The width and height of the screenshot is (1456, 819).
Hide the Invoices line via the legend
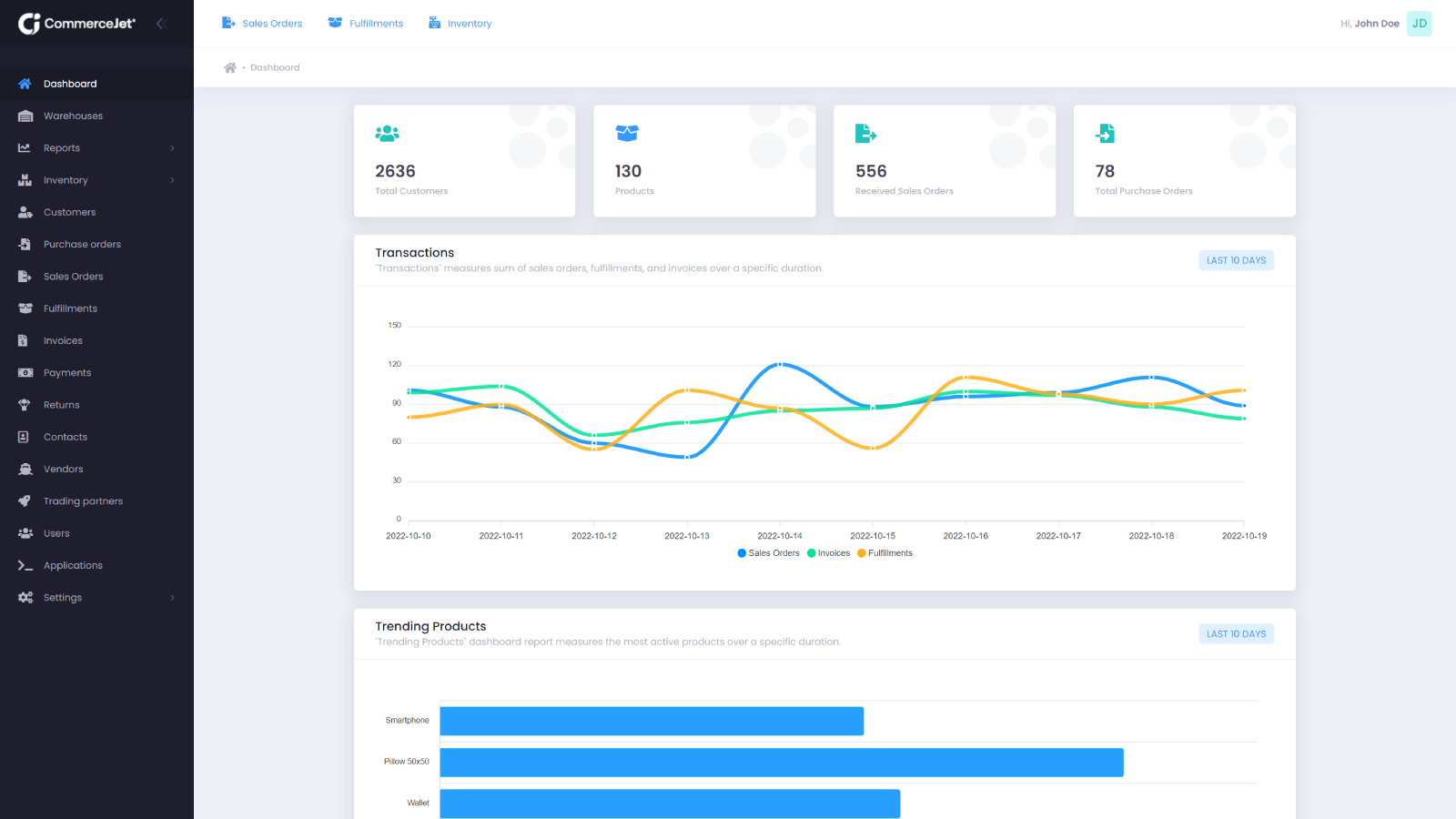click(x=828, y=552)
